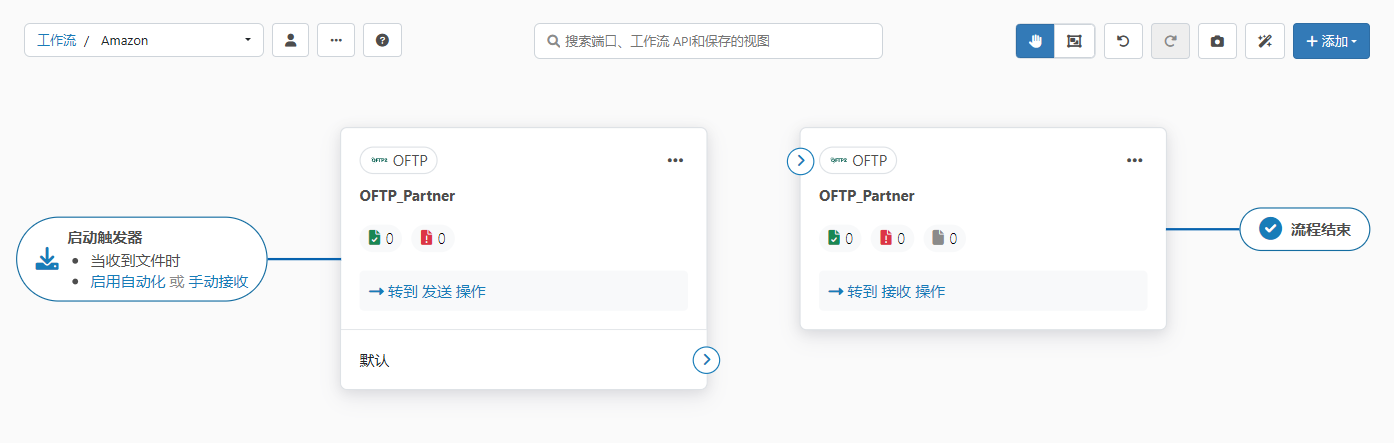Click the 转到 发送 操作 link

(x=427, y=292)
